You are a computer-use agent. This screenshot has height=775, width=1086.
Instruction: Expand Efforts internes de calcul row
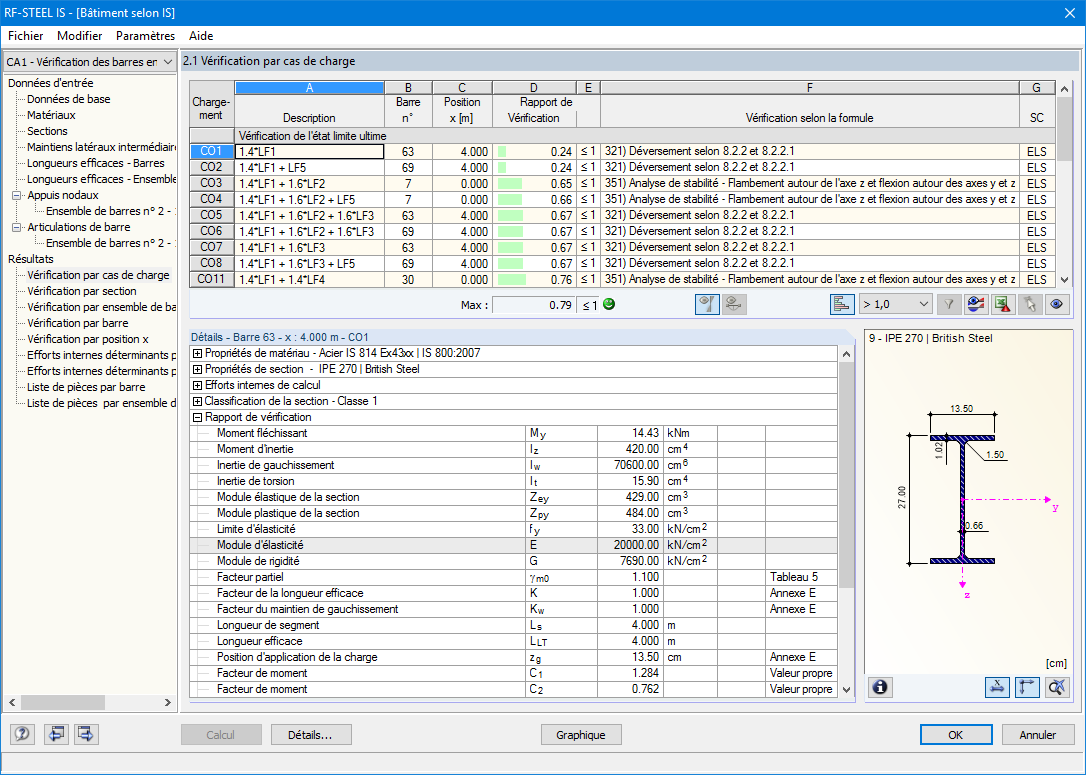point(197,385)
